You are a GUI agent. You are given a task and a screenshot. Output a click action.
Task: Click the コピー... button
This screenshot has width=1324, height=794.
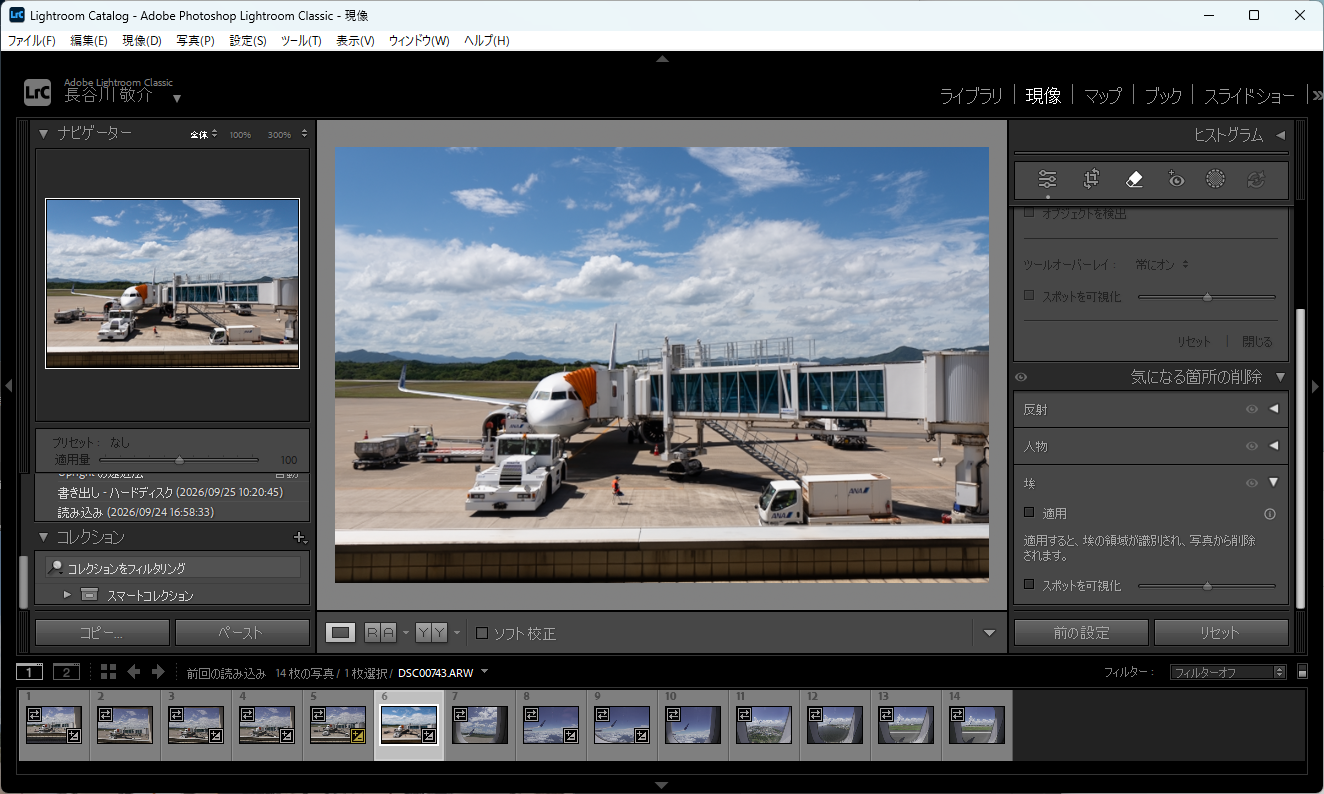[102, 633]
